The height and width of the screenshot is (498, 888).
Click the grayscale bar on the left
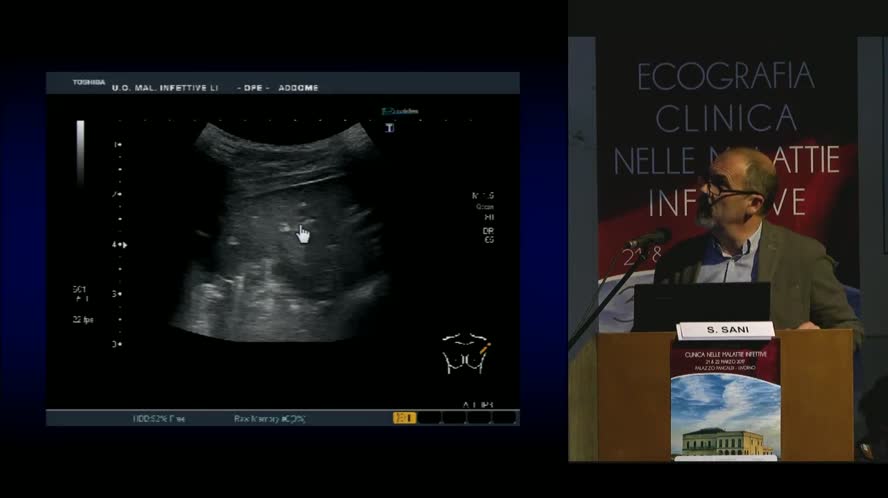(80, 152)
